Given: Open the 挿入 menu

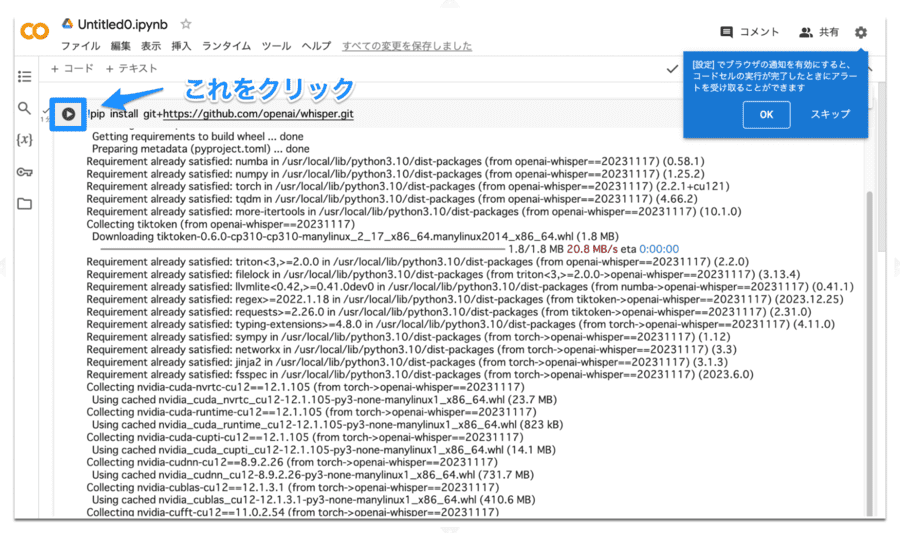Looking at the screenshot, I should 181,46.
